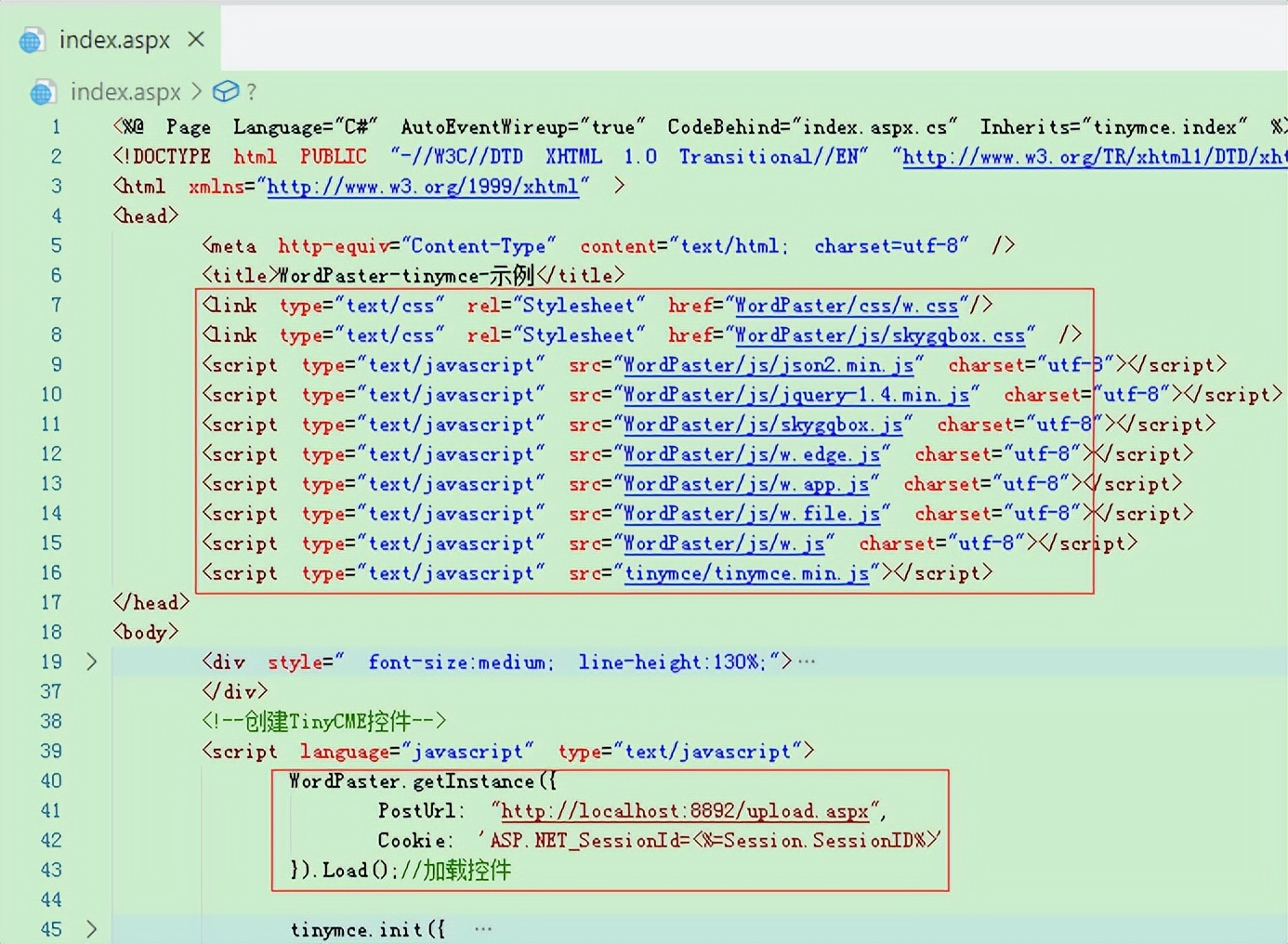Open the tinymce/tinymce.min.js link

tap(746, 573)
